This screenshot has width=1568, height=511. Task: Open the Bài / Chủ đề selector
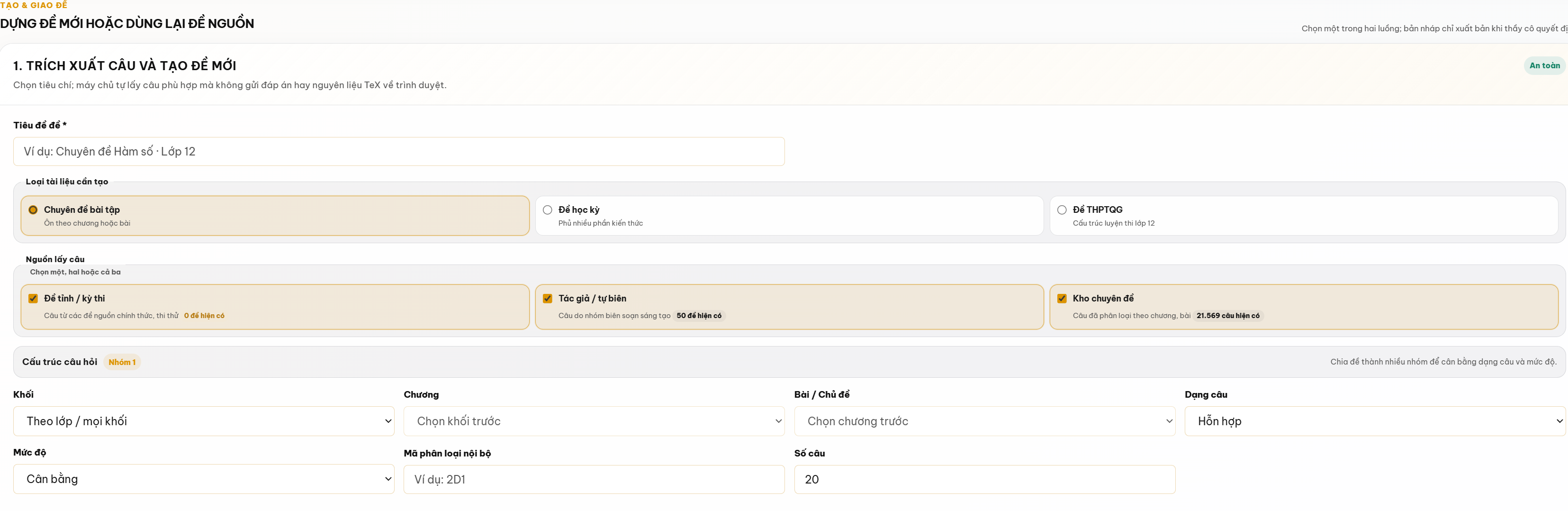(x=984, y=421)
